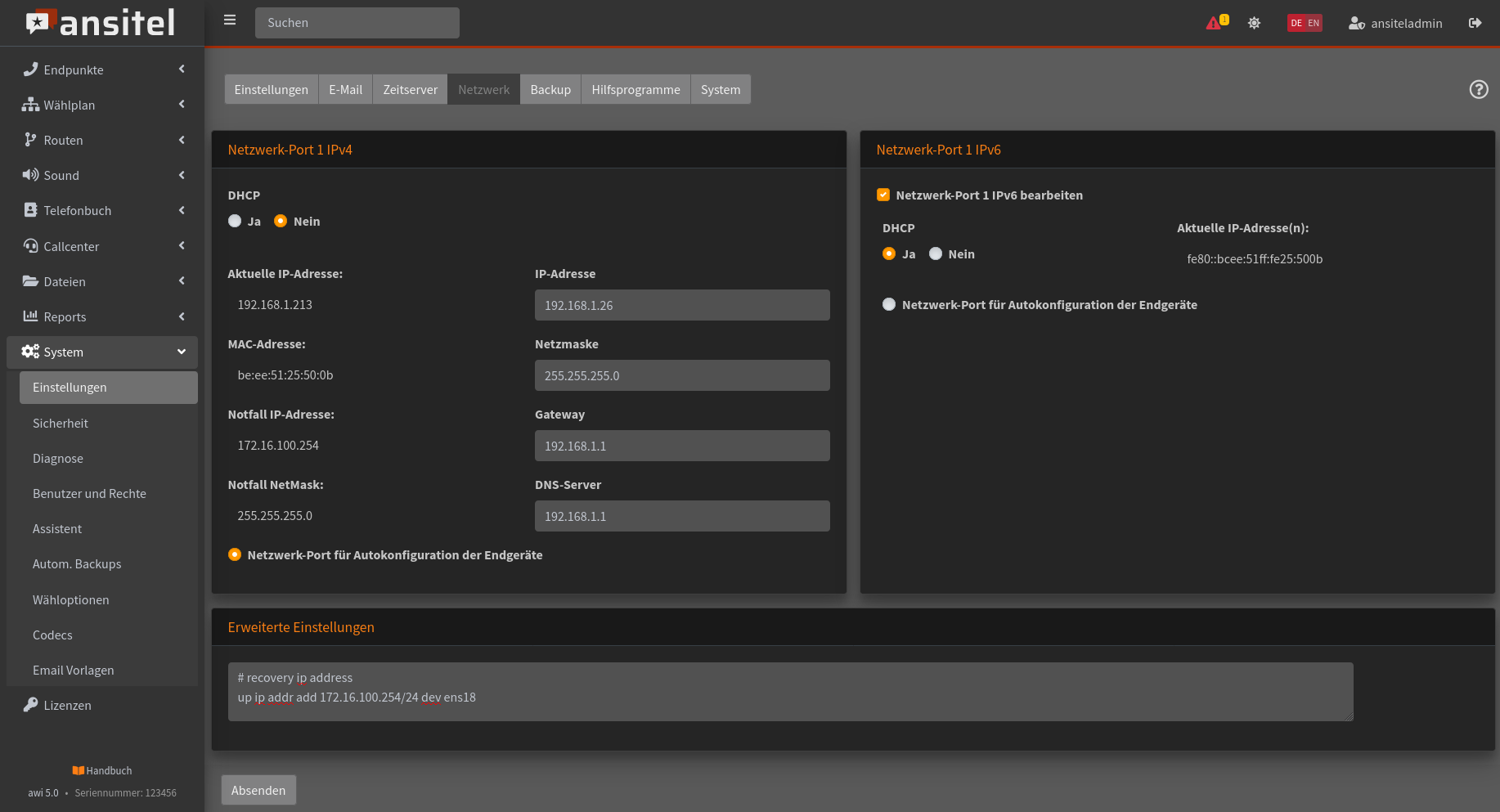This screenshot has width=1500, height=812.
Task: Click the ansiteladmin user icon
Action: click(1356, 23)
